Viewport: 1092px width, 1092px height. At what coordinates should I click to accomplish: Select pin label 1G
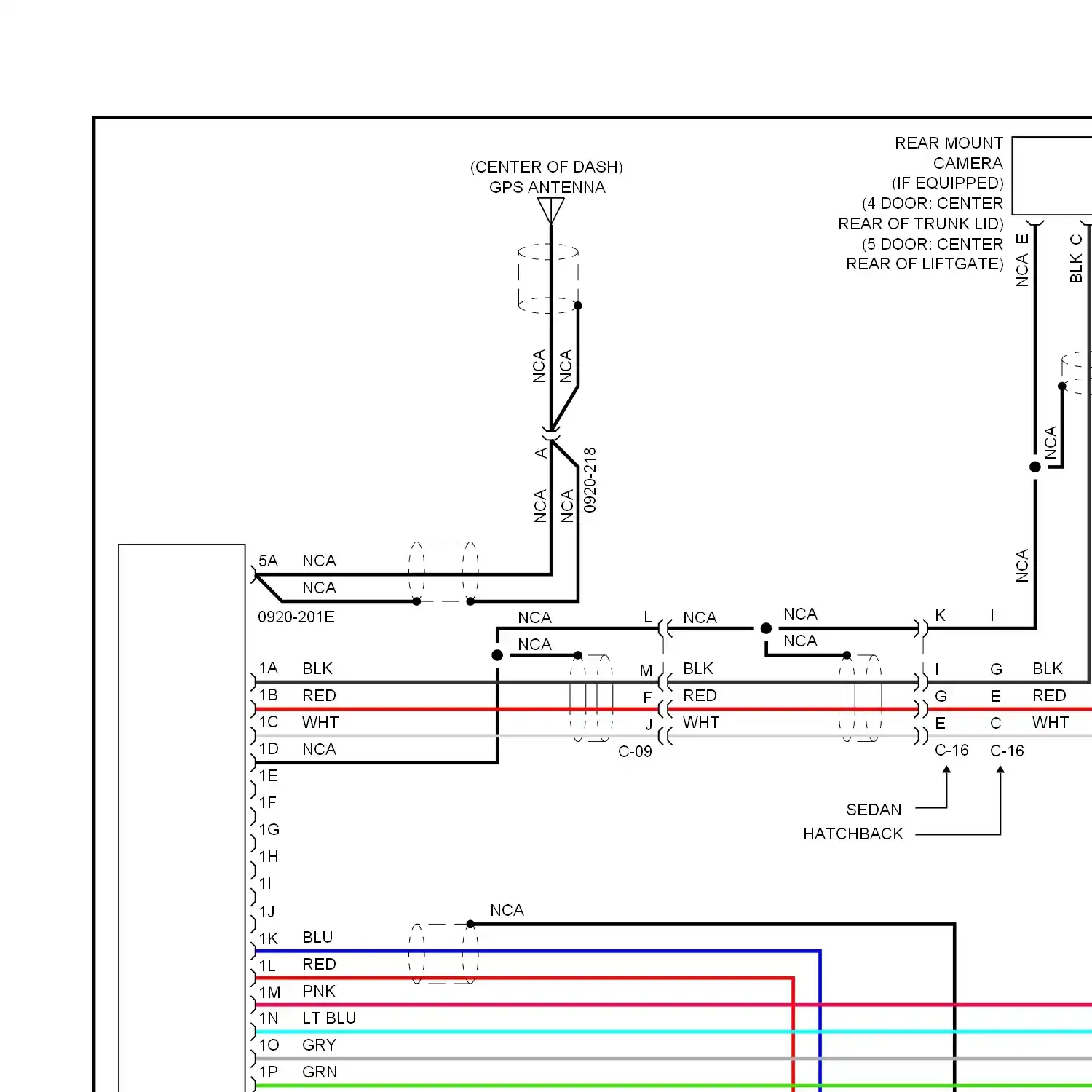pos(269,829)
